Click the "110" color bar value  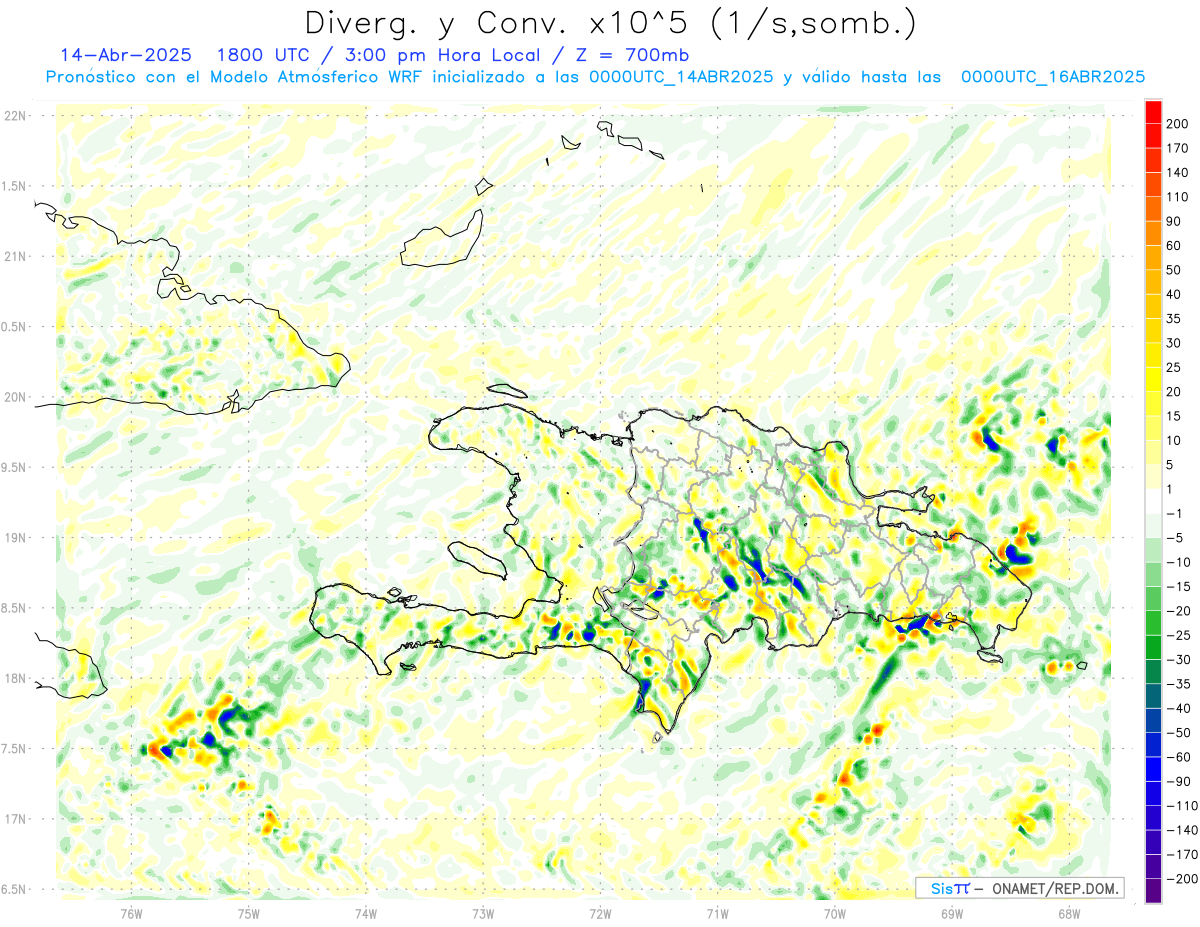(x=1178, y=197)
